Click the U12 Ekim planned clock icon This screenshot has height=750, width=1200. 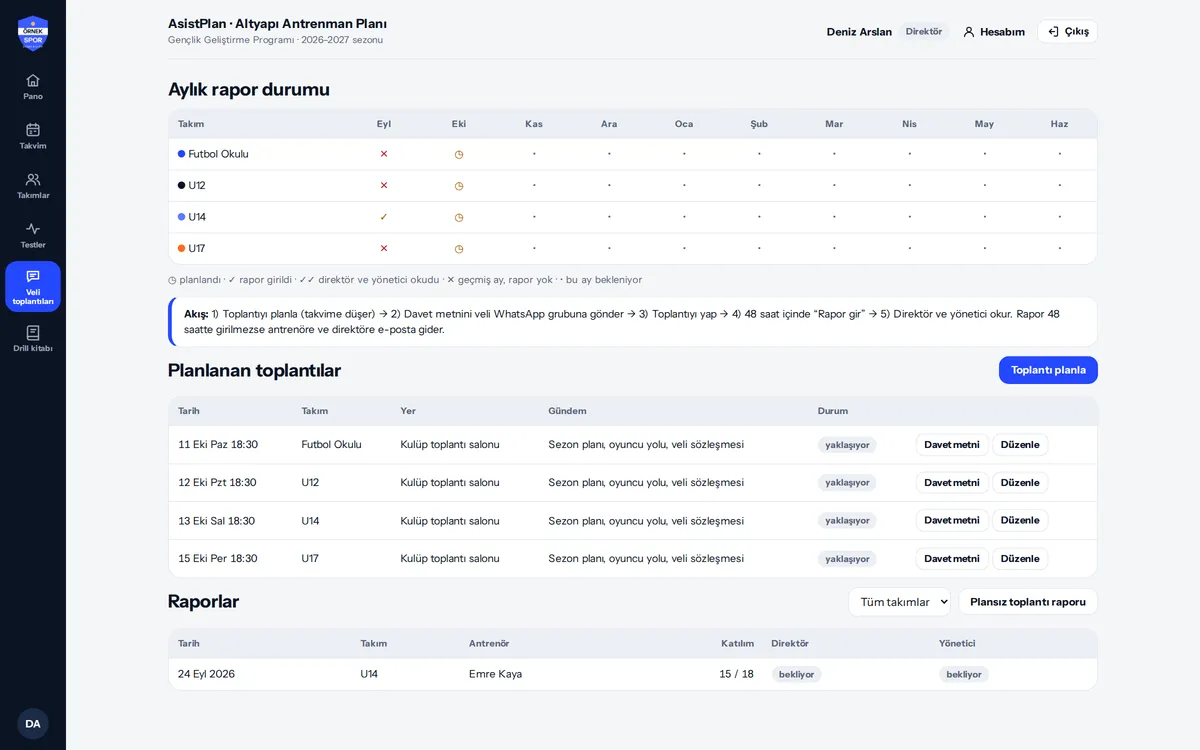459,185
